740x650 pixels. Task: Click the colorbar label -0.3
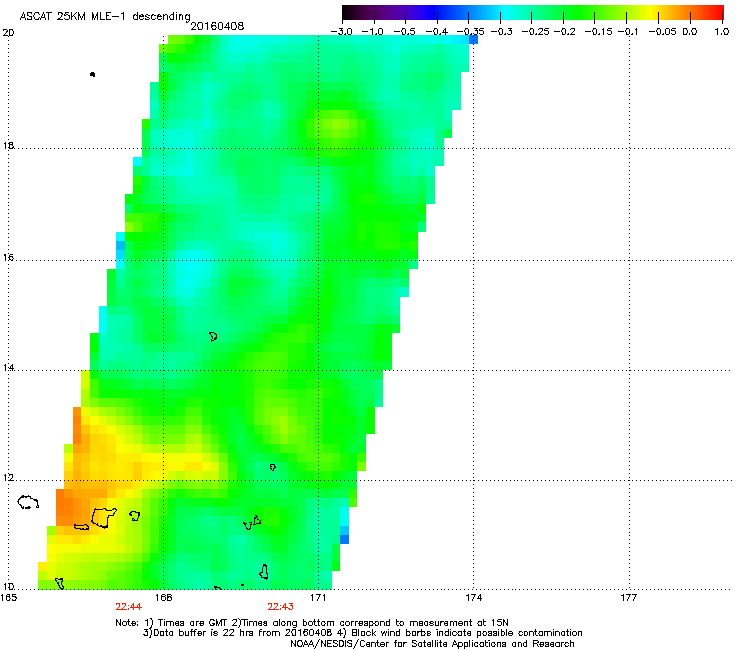coord(501,32)
